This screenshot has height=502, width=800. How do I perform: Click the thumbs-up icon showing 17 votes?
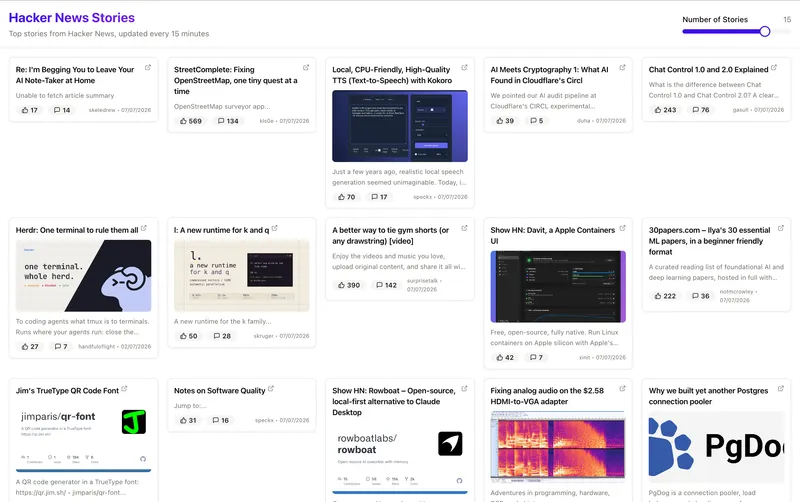[x=24, y=110]
